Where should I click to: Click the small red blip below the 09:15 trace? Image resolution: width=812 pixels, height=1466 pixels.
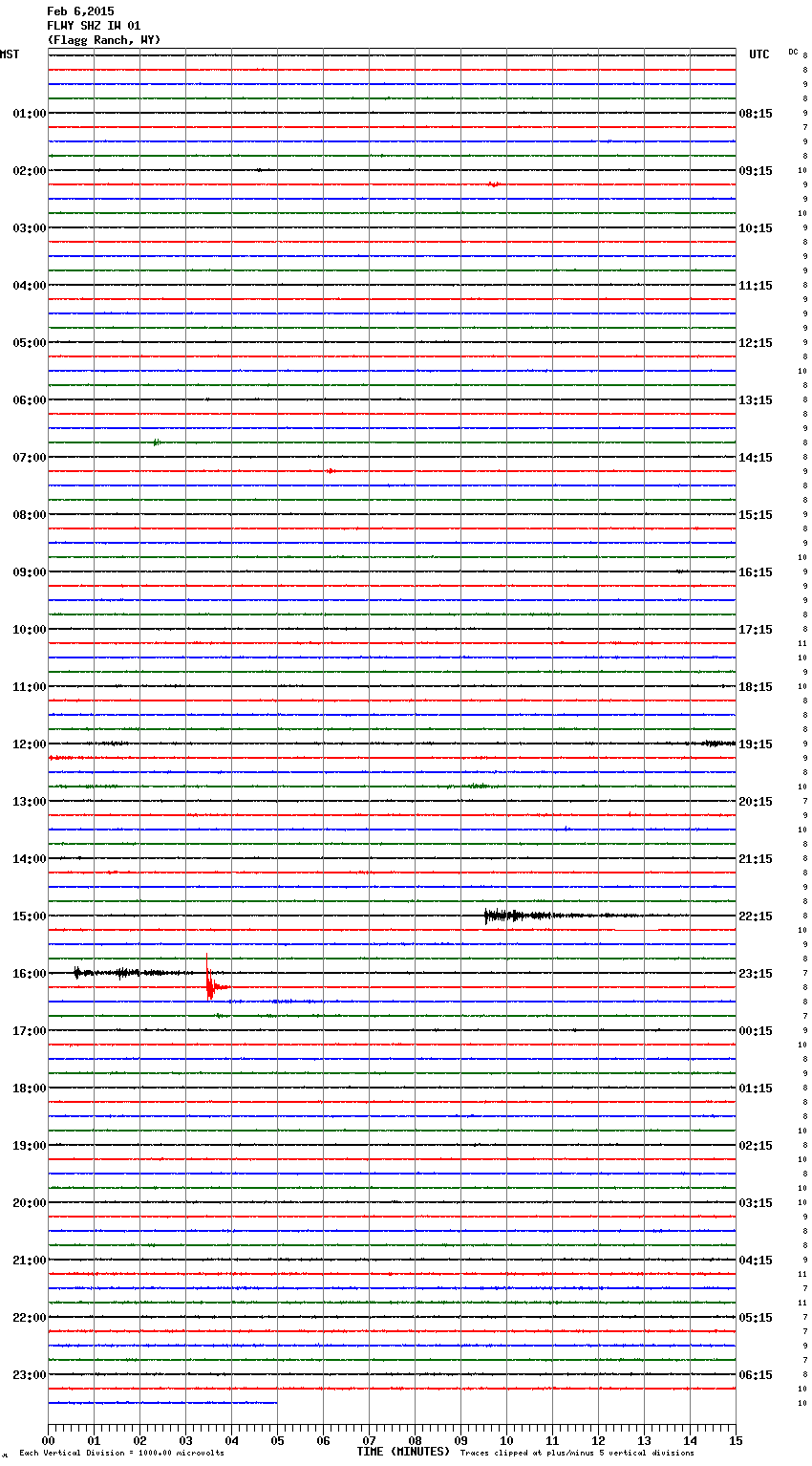(493, 183)
